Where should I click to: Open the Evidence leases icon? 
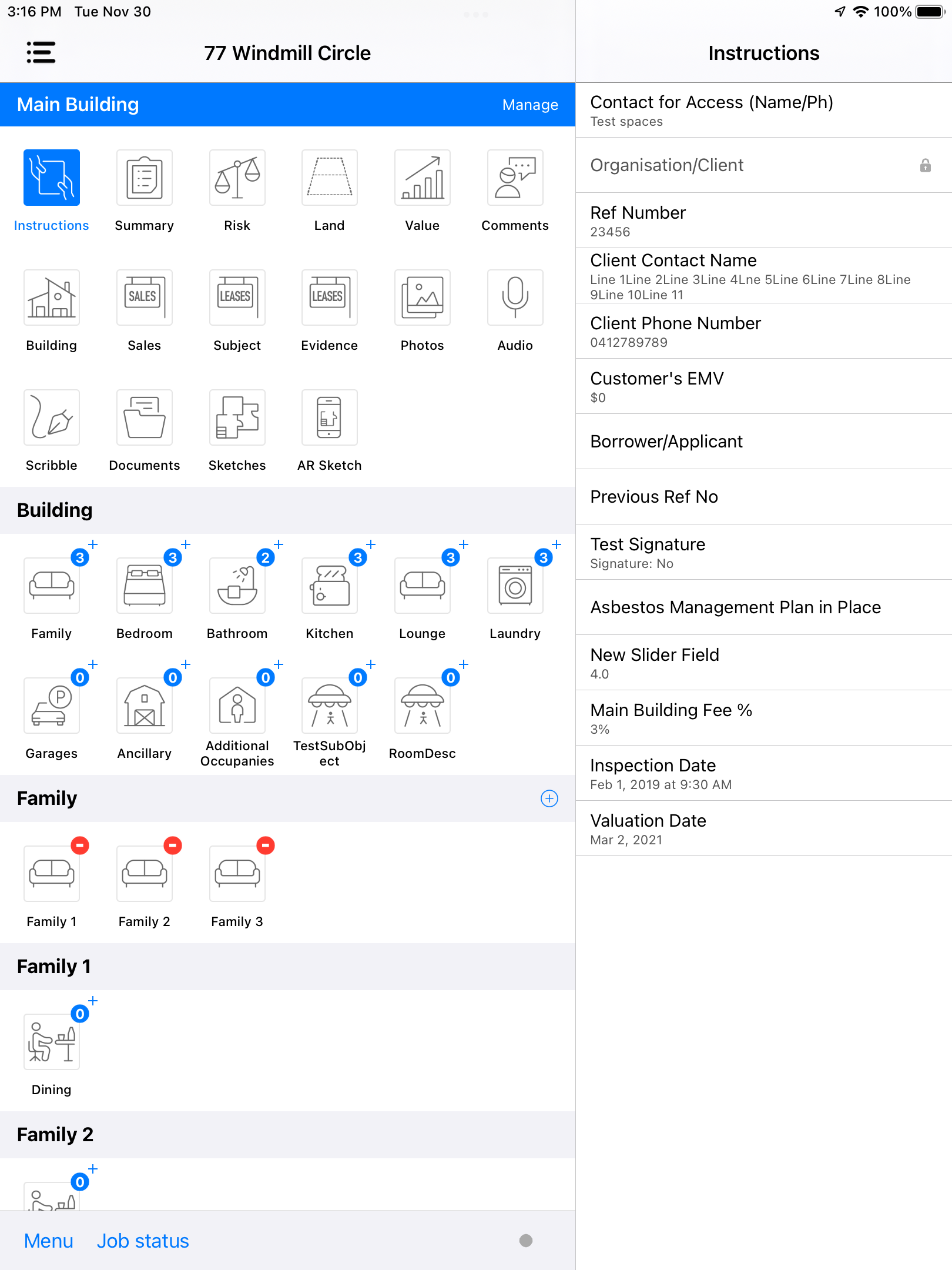[x=330, y=298]
